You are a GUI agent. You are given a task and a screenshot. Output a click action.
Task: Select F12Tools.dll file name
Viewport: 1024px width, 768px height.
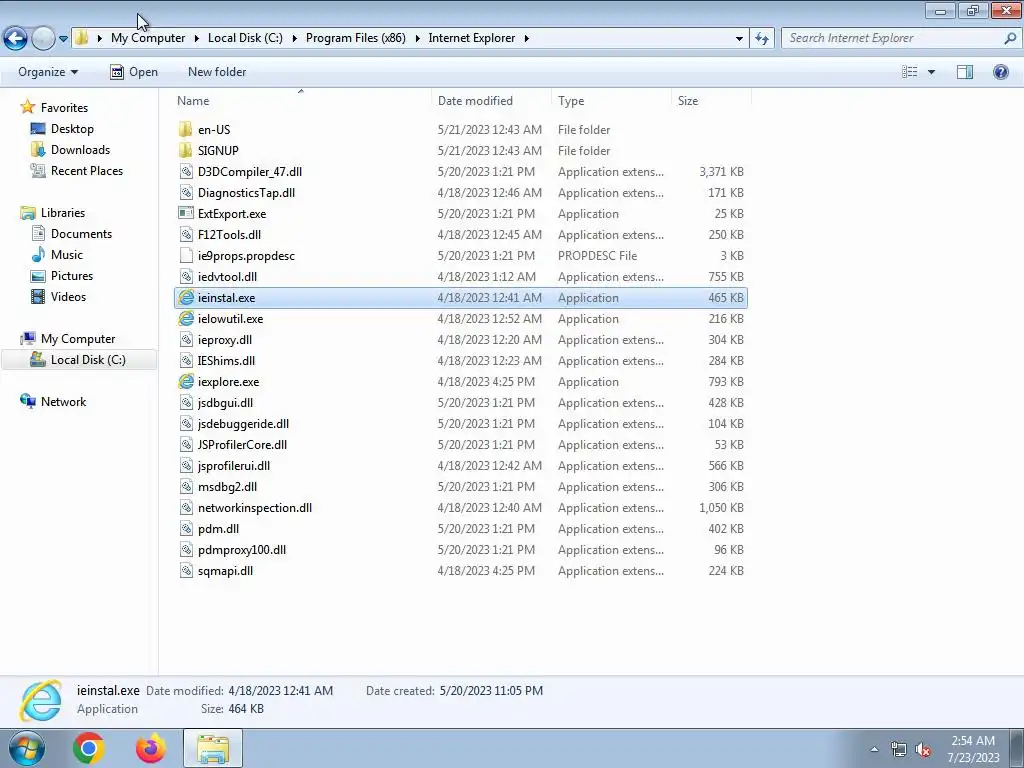(x=229, y=234)
